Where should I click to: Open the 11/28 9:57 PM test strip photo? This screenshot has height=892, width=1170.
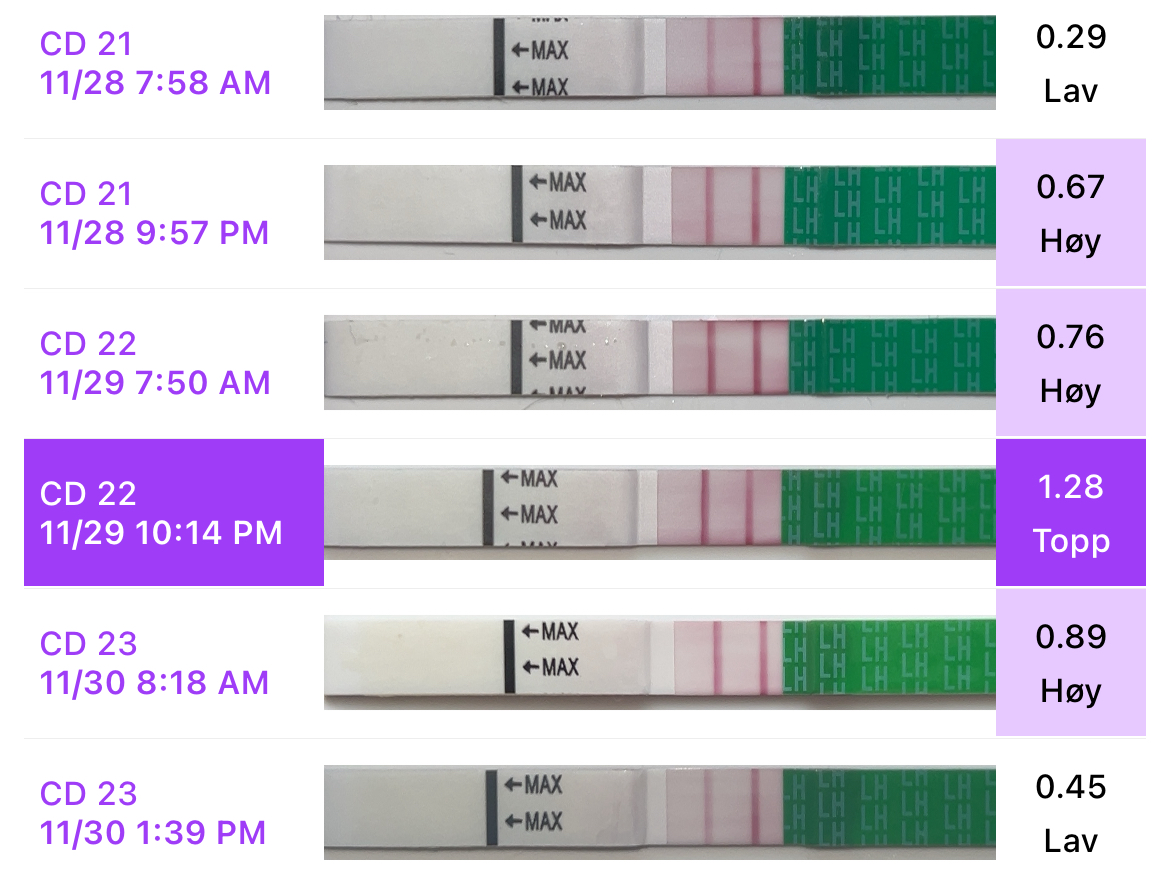pos(659,212)
